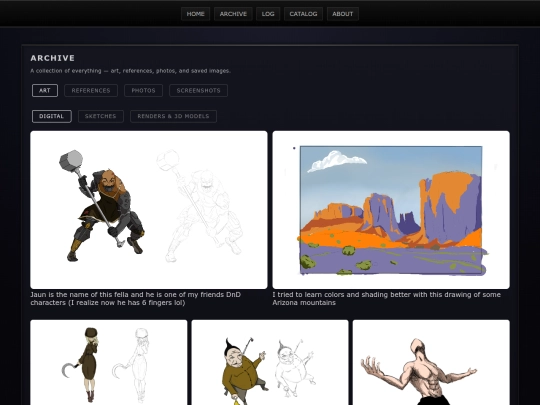Screen dimensions: 540x405
Task: Click the caption about Arizona mountains
Action: pyautogui.click(x=386, y=299)
